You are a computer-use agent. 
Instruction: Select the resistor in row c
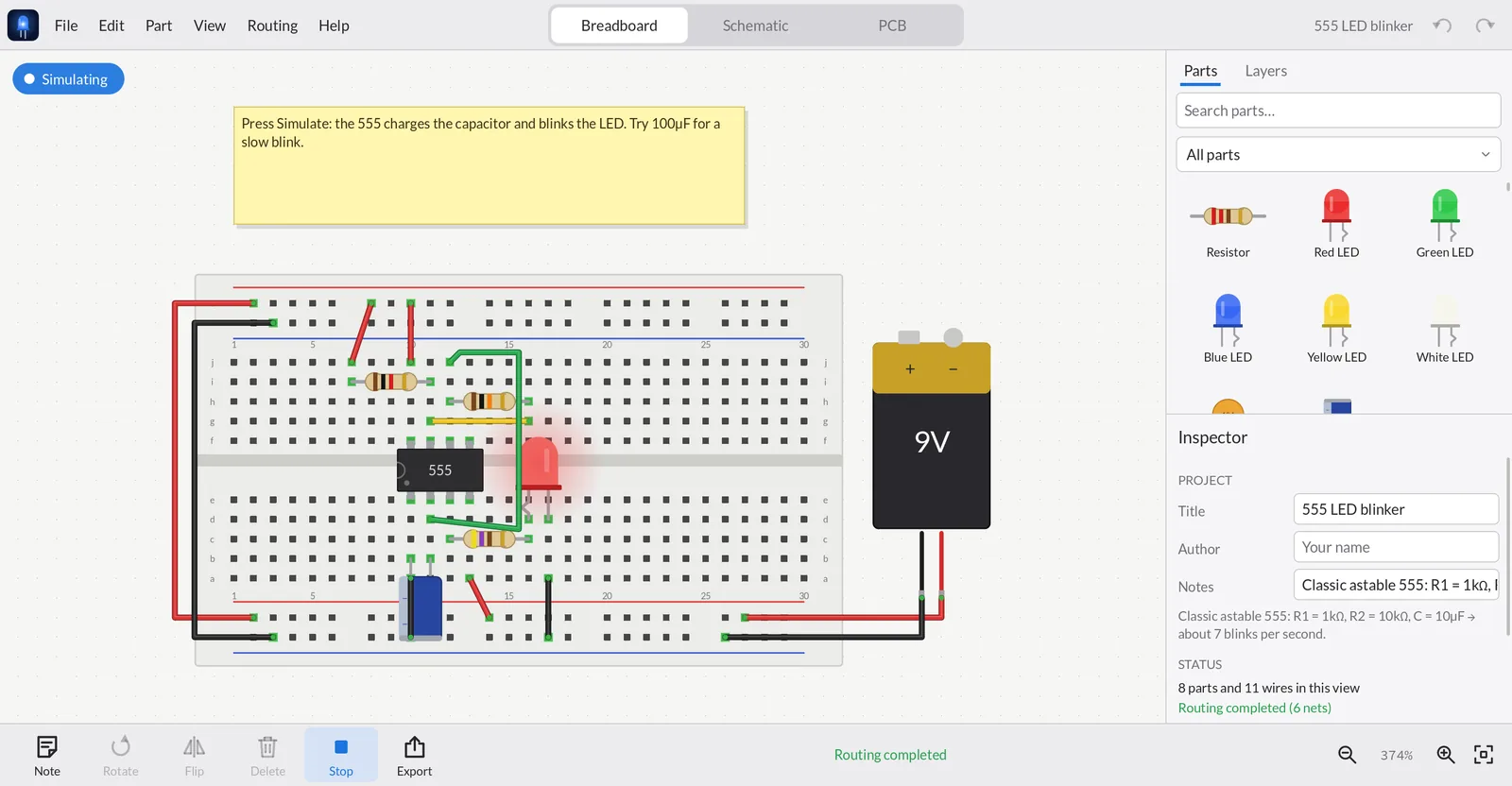click(x=489, y=538)
